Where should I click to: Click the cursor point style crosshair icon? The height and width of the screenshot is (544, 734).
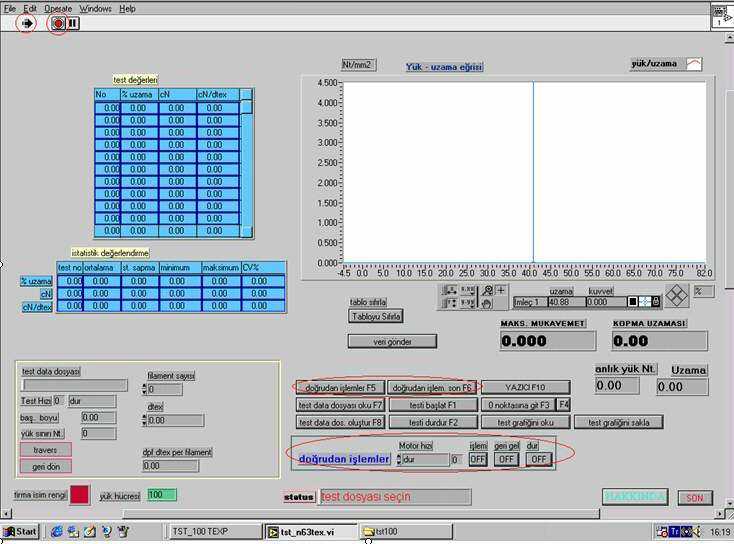coord(645,302)
